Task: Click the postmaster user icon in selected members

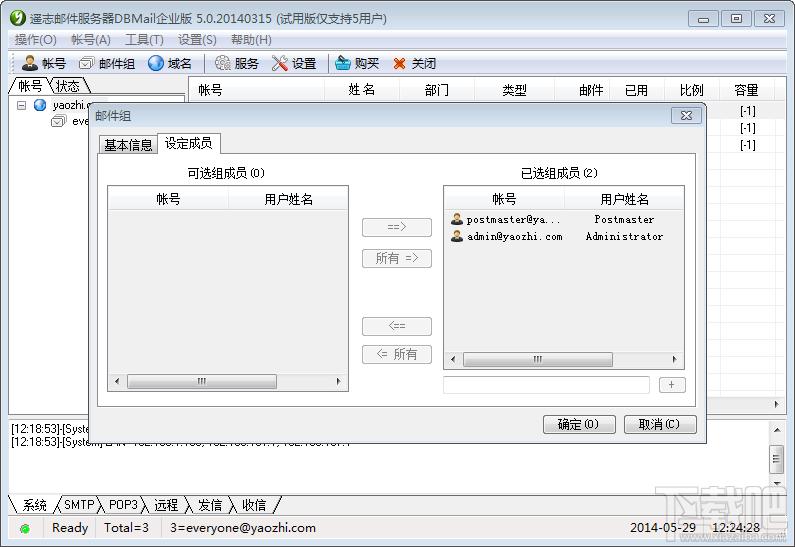Action: 457,219
